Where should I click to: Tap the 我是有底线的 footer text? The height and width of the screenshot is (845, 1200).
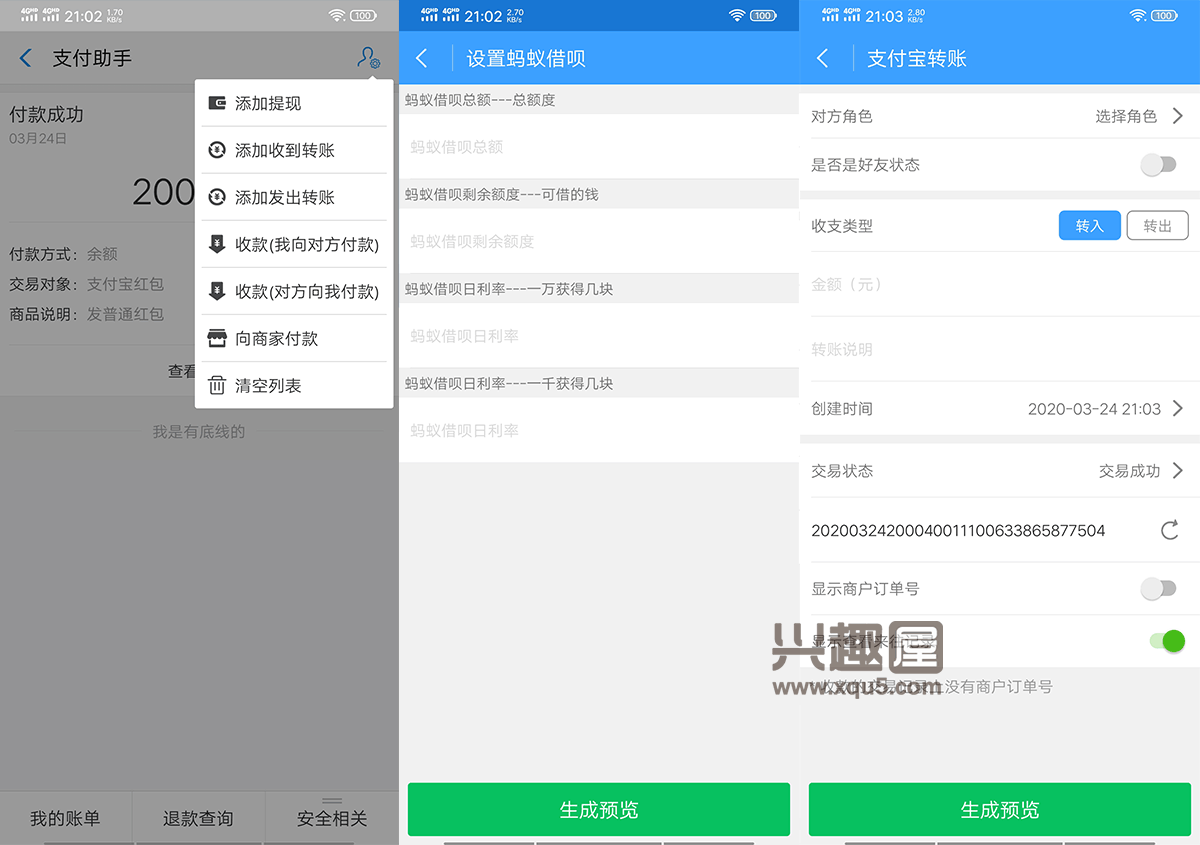coord(199,432)
